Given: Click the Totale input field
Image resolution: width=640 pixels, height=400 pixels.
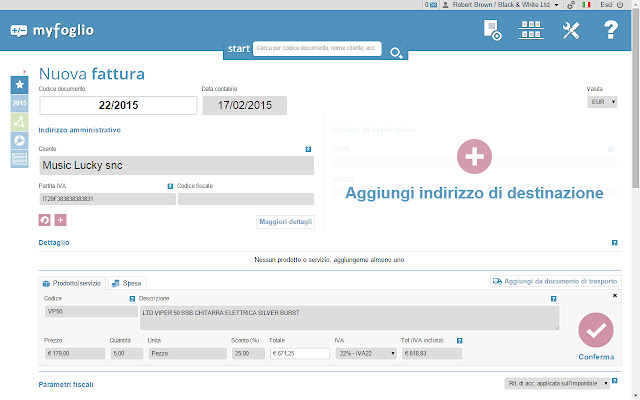Looking at the screenshot, I should (x=298, y=353).
